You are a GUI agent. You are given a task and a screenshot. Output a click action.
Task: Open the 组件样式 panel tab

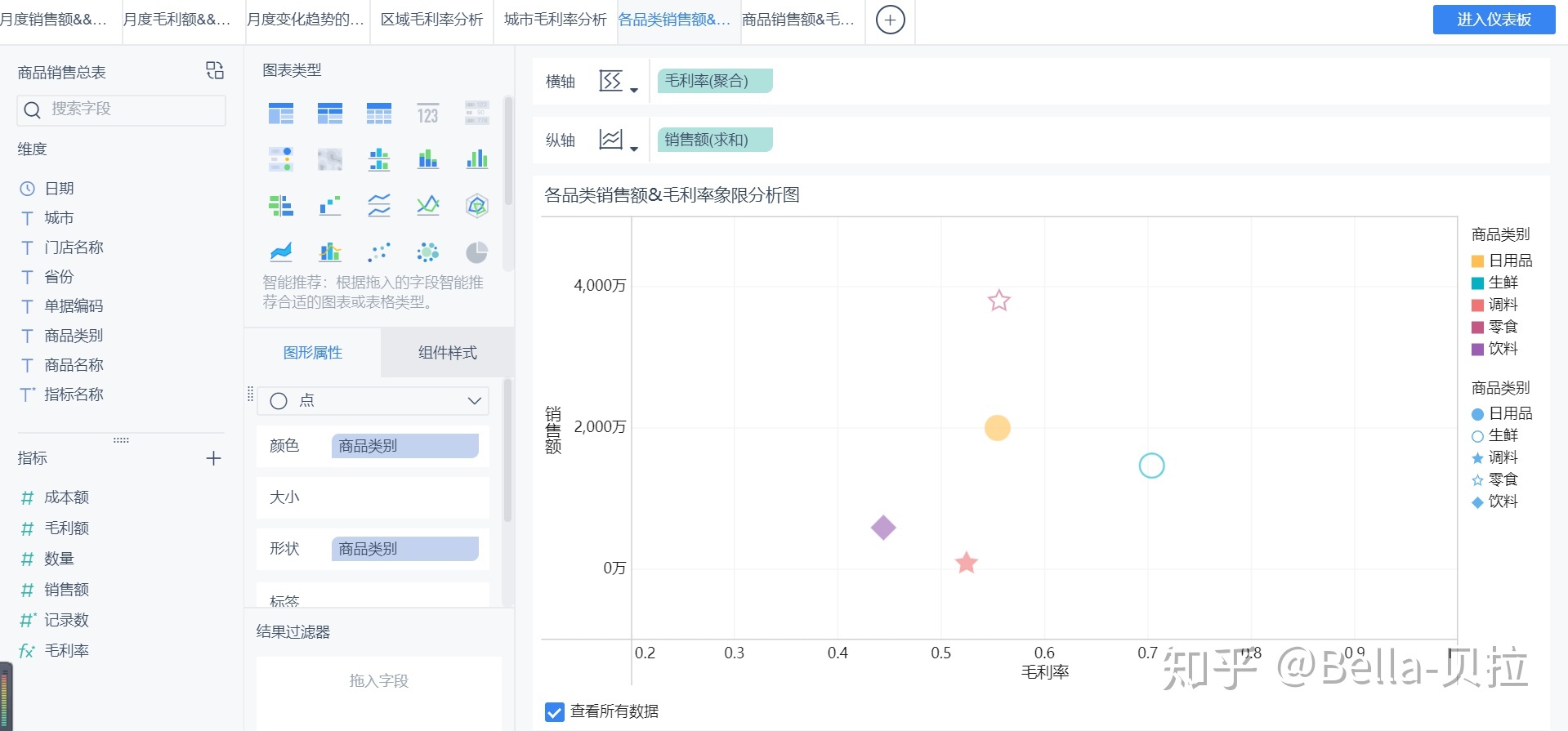coord(447,353)
